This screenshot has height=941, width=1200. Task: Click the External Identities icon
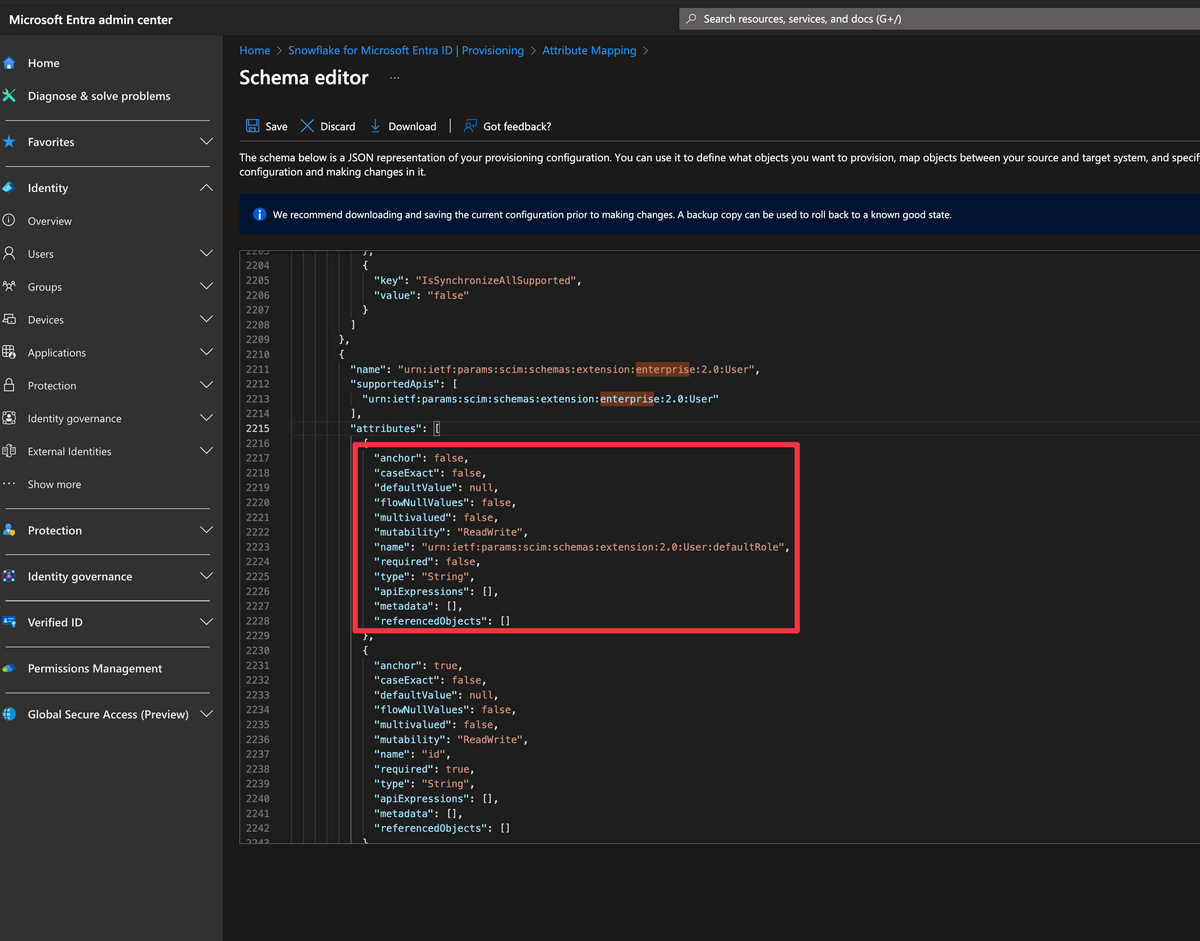tap(9, 452)
